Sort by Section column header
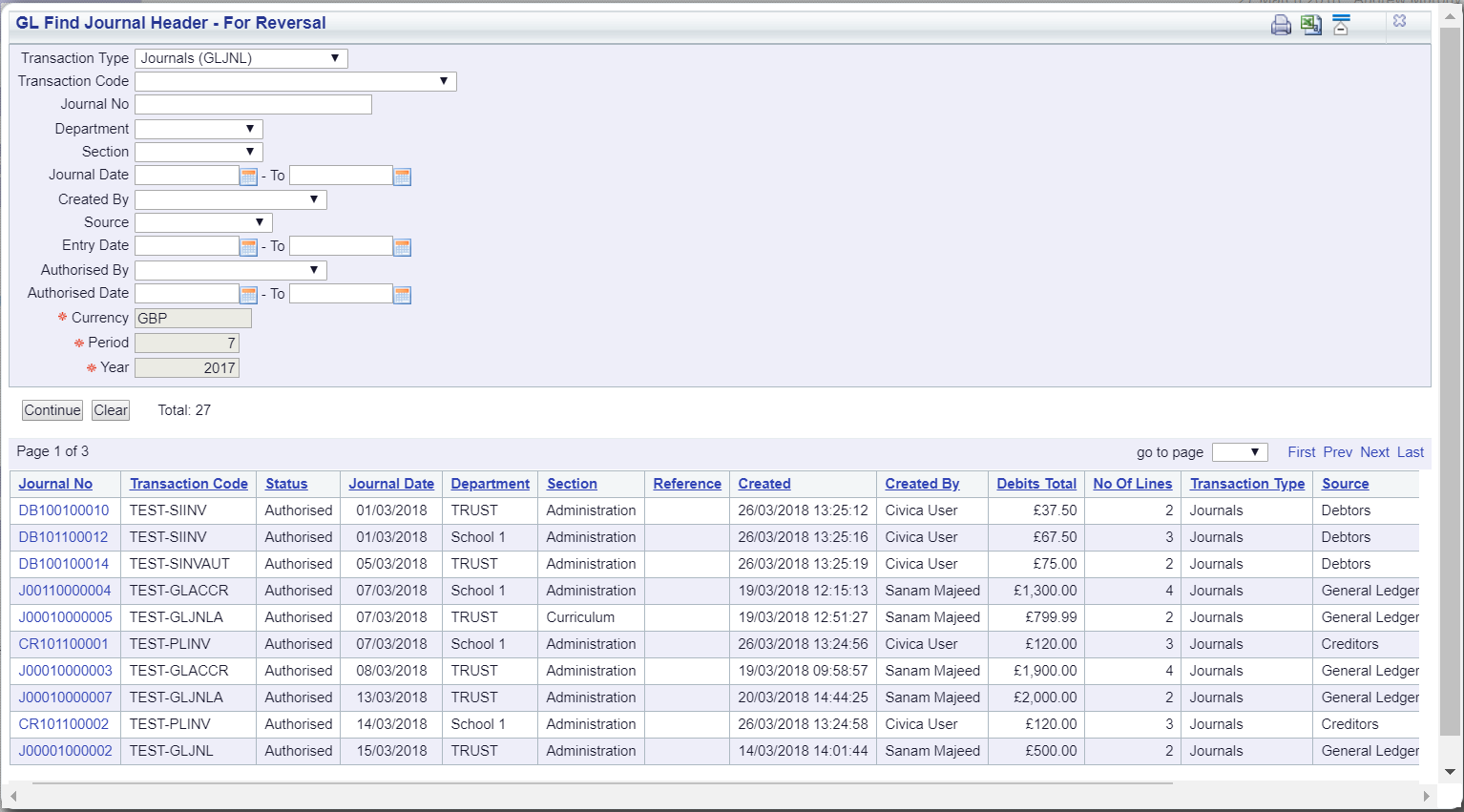The image size is (1464, 812). [x=572, y=484]
